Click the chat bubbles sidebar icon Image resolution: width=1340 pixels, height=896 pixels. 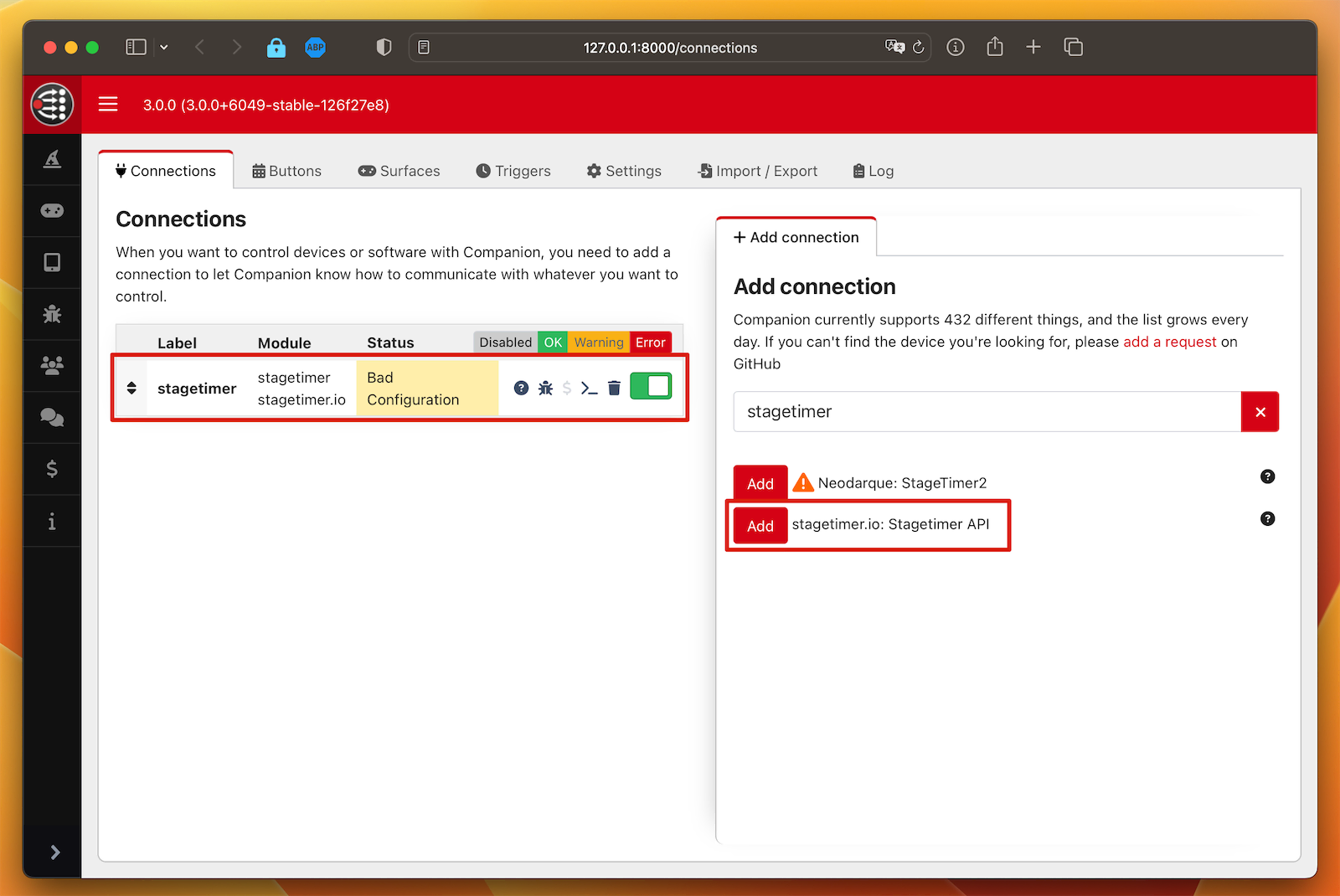52,417
